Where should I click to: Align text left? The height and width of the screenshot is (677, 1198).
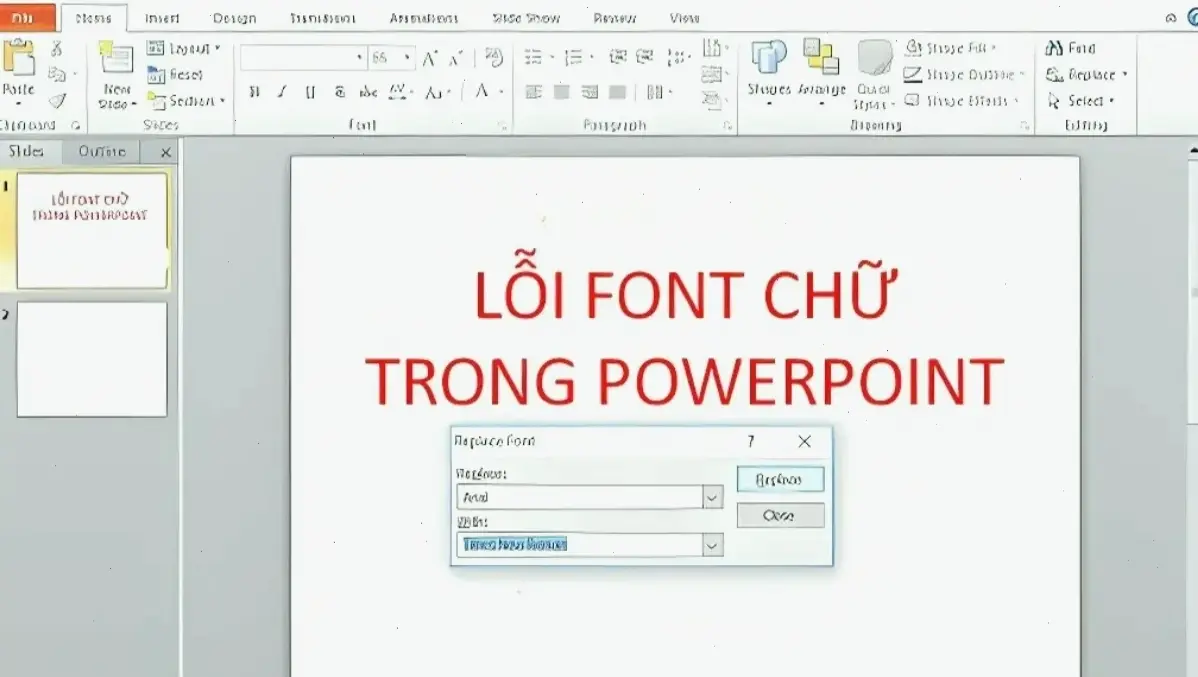[533, 92]
